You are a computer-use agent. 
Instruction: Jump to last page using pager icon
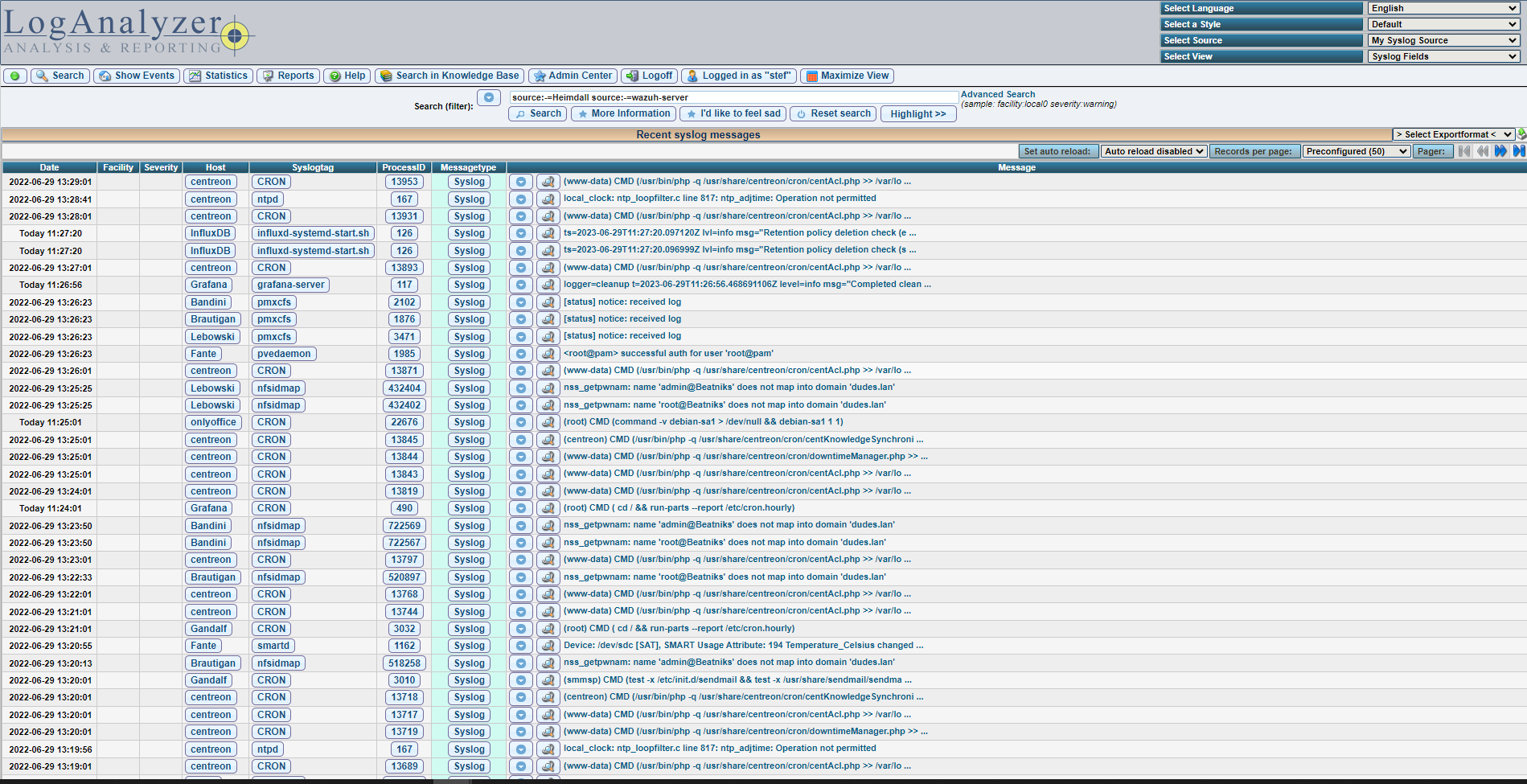[1518, 151]
